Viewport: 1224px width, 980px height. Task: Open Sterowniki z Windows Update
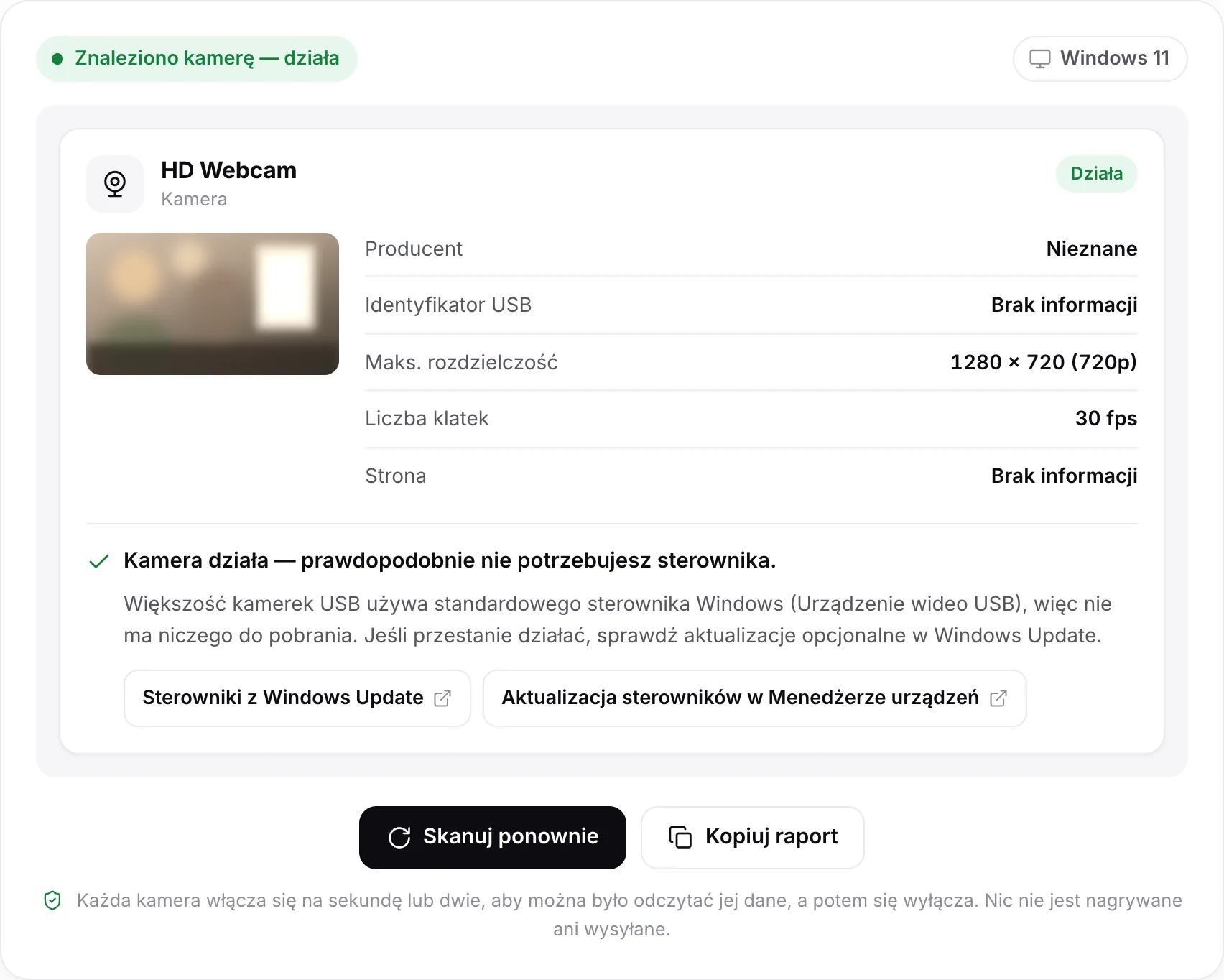(297, 698)
